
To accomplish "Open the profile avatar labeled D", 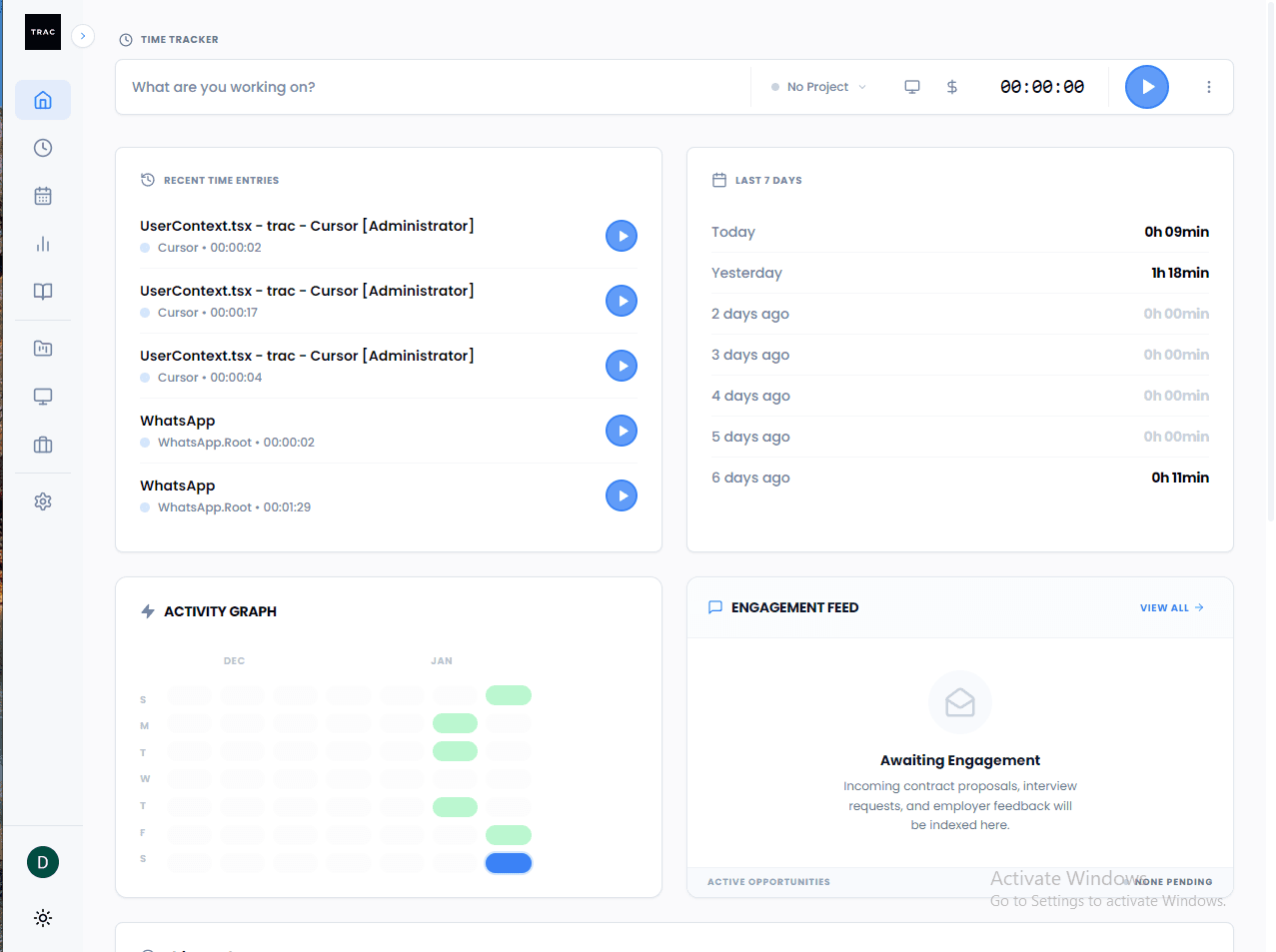I will click(43, 861).
